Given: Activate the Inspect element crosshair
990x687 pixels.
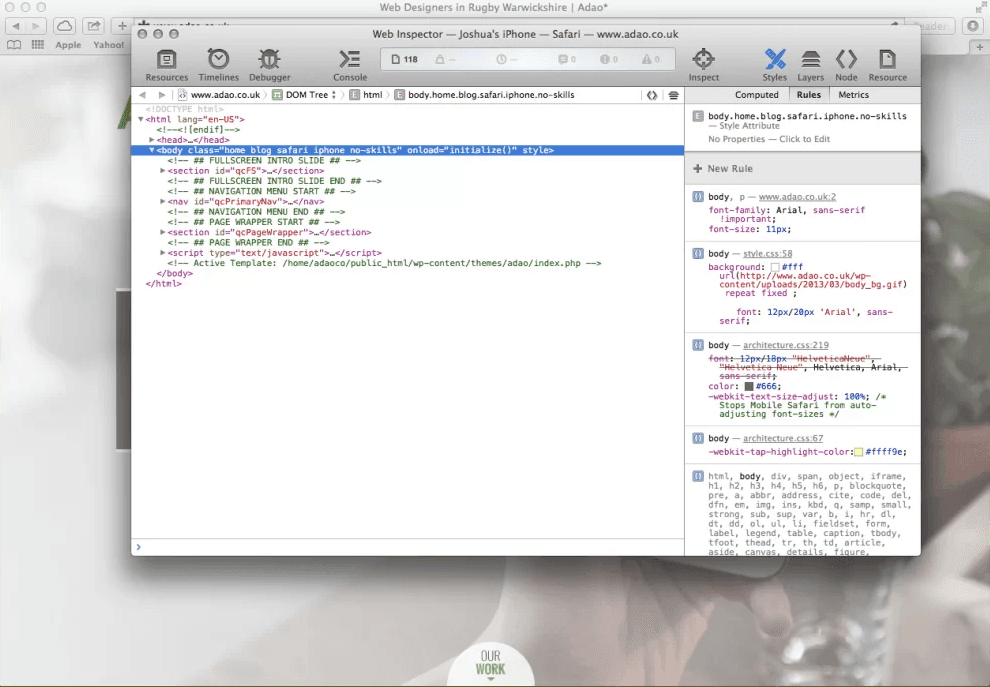Looking at the screenshot, I should (703, 60).
